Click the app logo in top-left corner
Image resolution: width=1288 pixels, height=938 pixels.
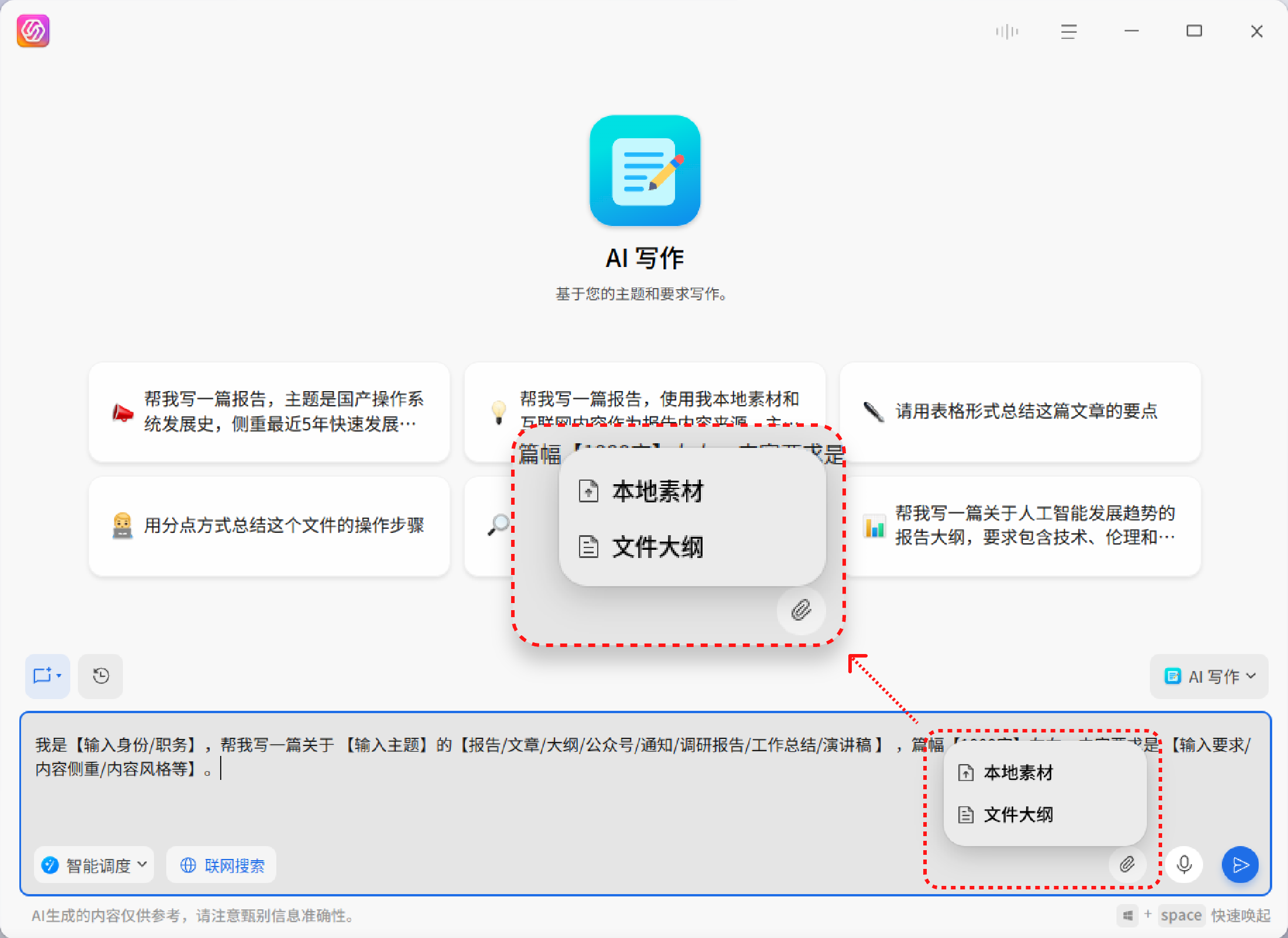pyautogui.click(x=33, y=31)
